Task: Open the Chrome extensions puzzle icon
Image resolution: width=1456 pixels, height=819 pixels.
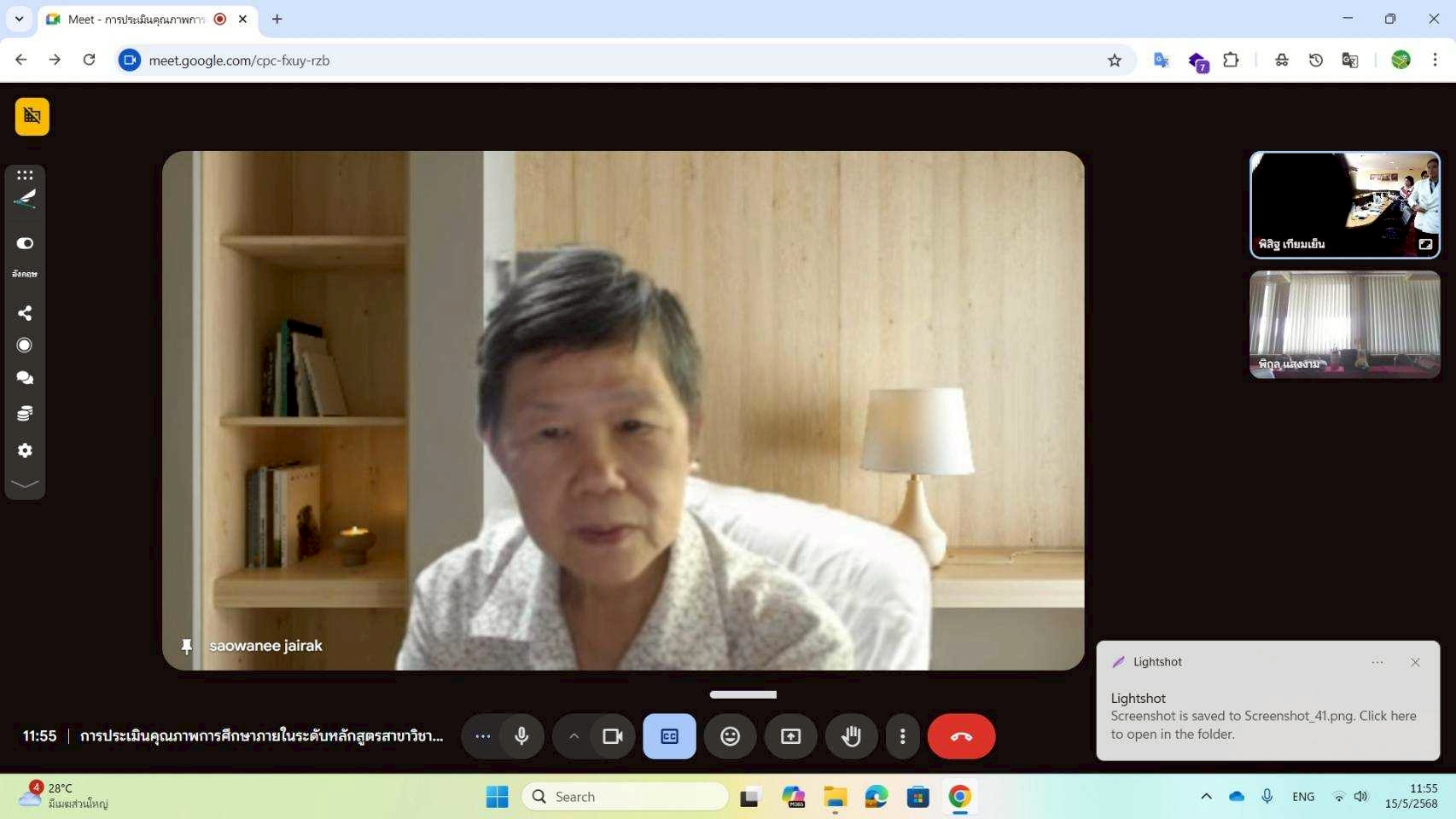Action: coord(1231,61)
